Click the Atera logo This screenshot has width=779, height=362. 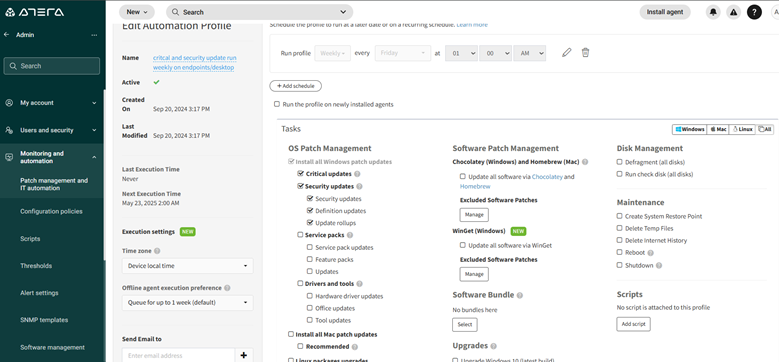click(34, 12)
